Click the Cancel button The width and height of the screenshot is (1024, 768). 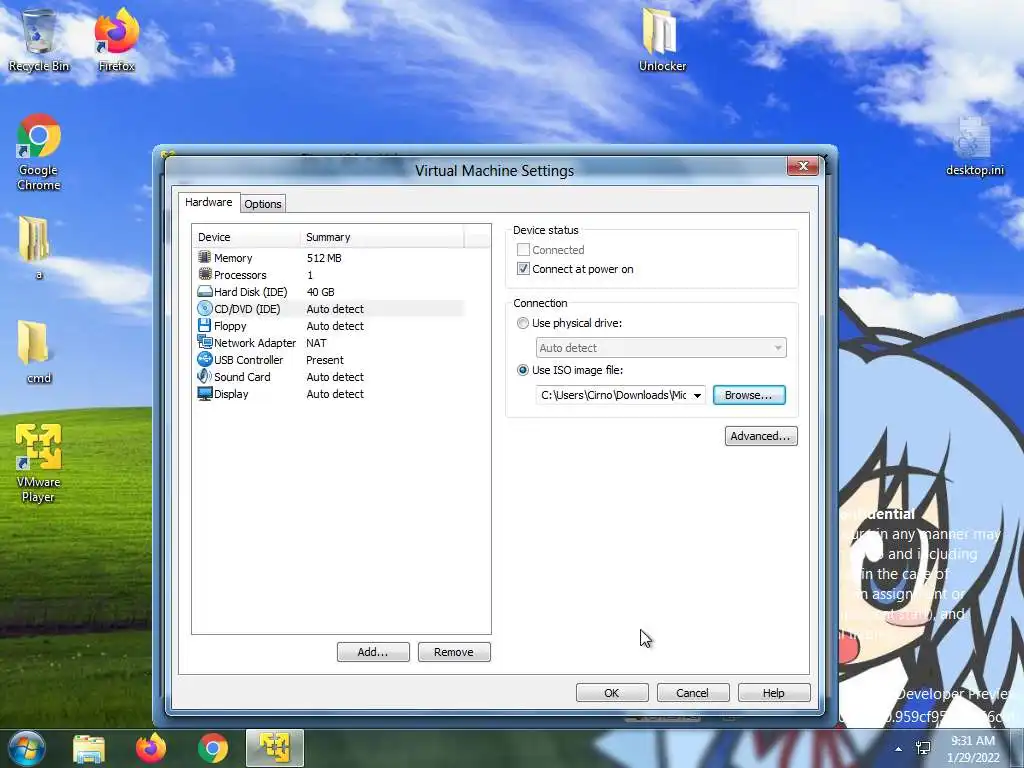tap(692, 693)
